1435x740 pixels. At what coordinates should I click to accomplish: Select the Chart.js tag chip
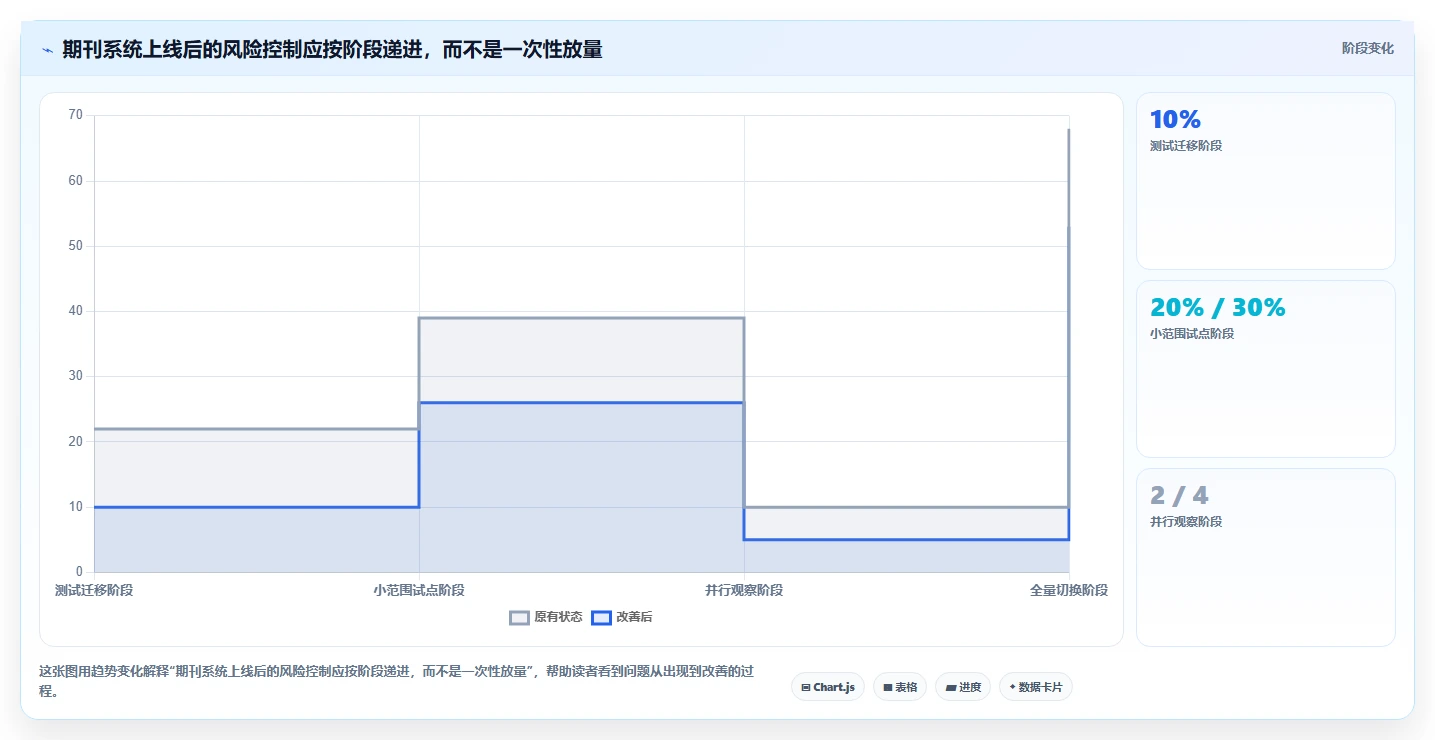[828, 687]
